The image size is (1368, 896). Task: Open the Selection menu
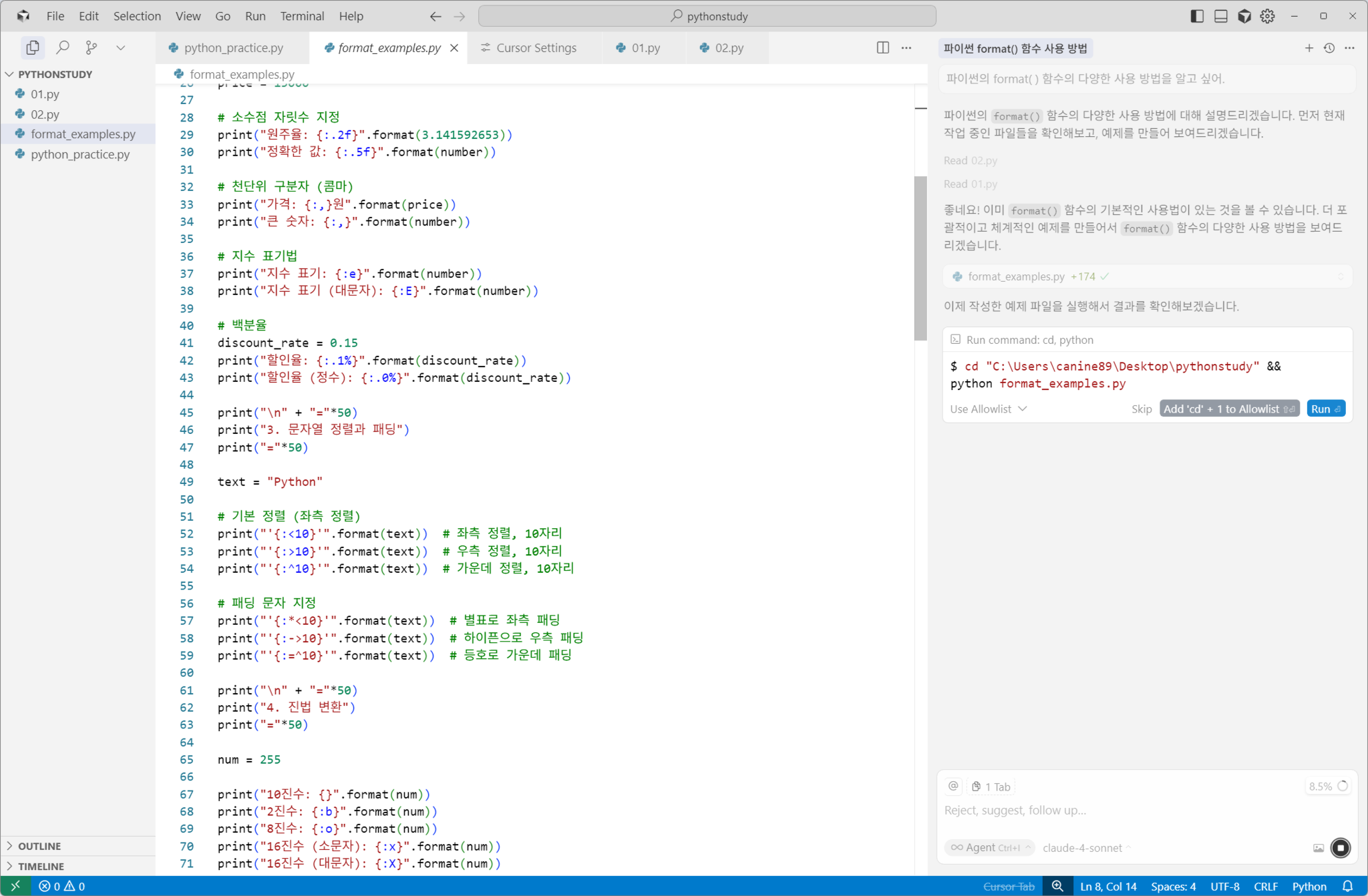137,16
